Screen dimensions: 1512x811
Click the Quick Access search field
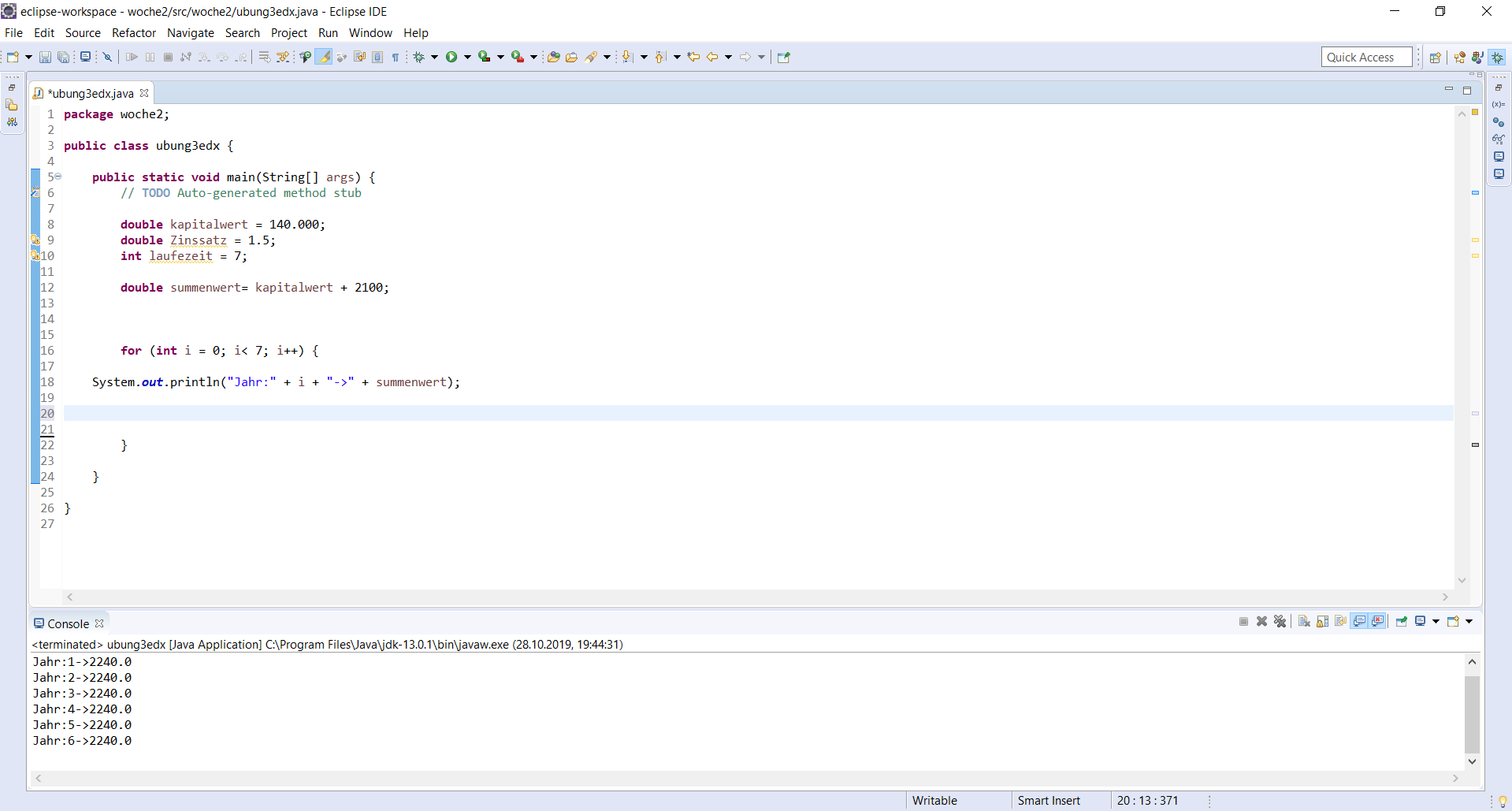[x=1365, y=56]
